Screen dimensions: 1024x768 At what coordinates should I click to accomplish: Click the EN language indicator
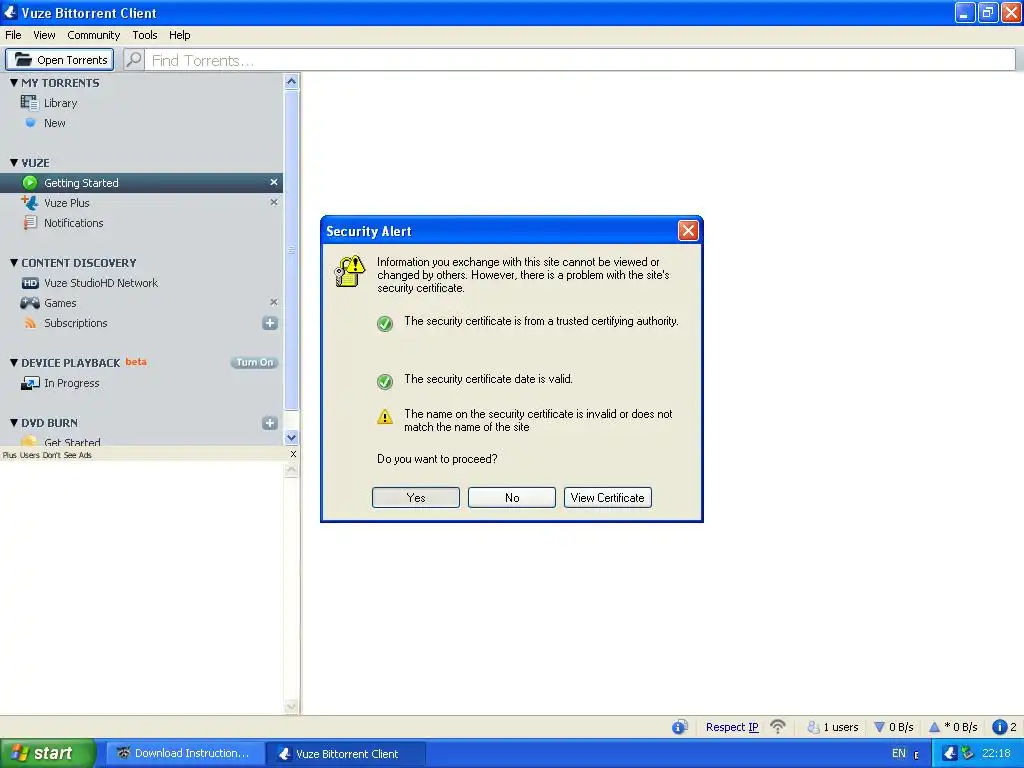[x=899, y=753]
